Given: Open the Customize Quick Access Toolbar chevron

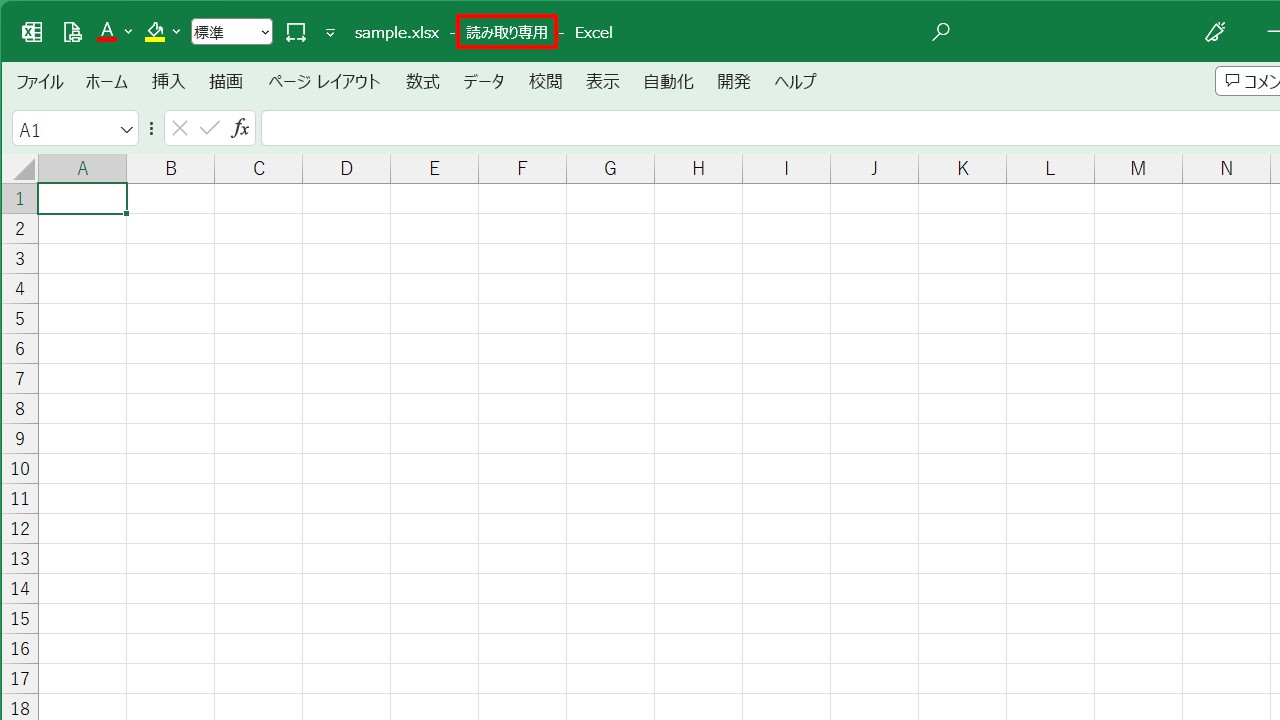Looking at the screenshot, I should (x=330, y=32).
